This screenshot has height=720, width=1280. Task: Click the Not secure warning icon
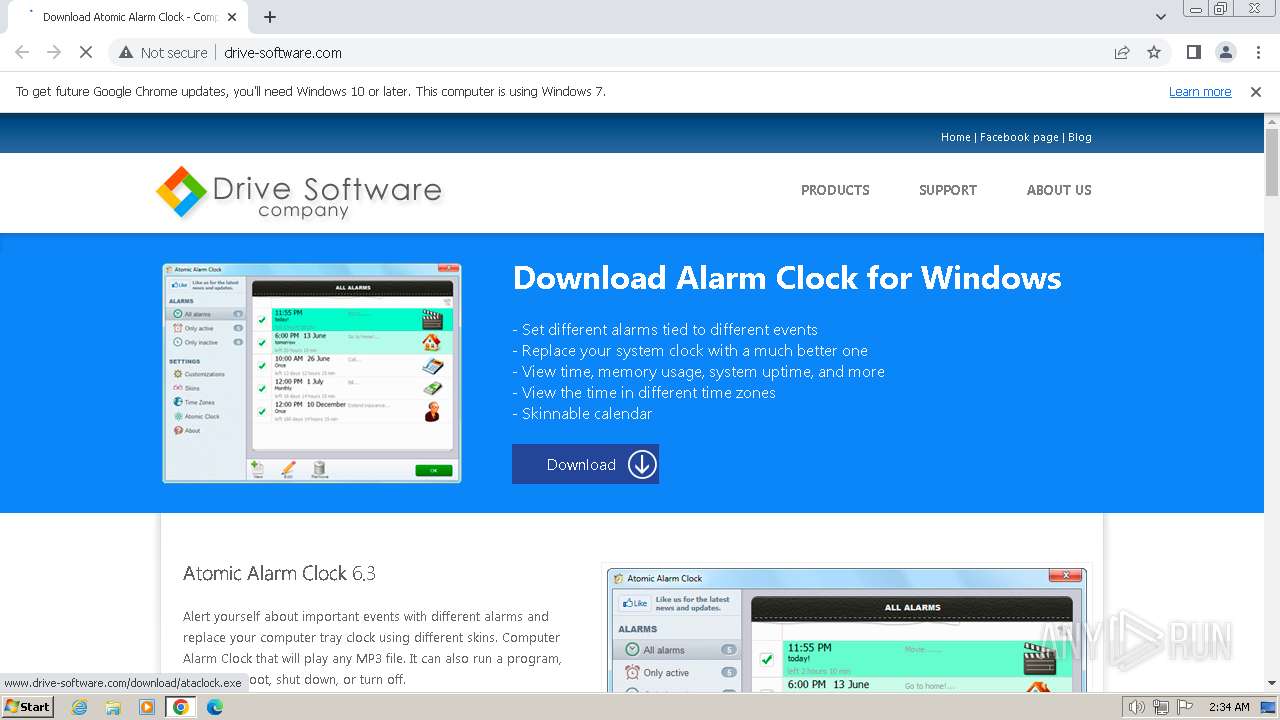(x=126, y=53)
